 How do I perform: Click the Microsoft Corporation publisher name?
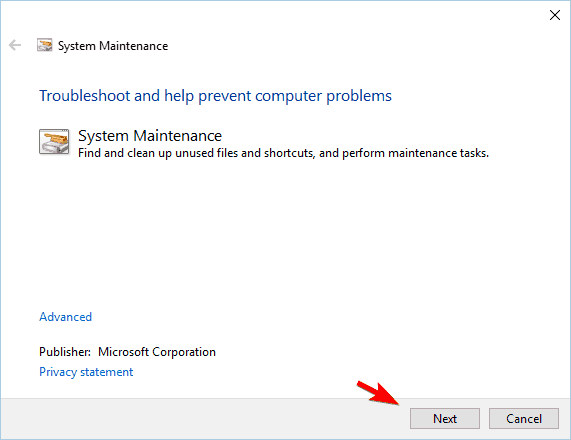tap(157, 352)
